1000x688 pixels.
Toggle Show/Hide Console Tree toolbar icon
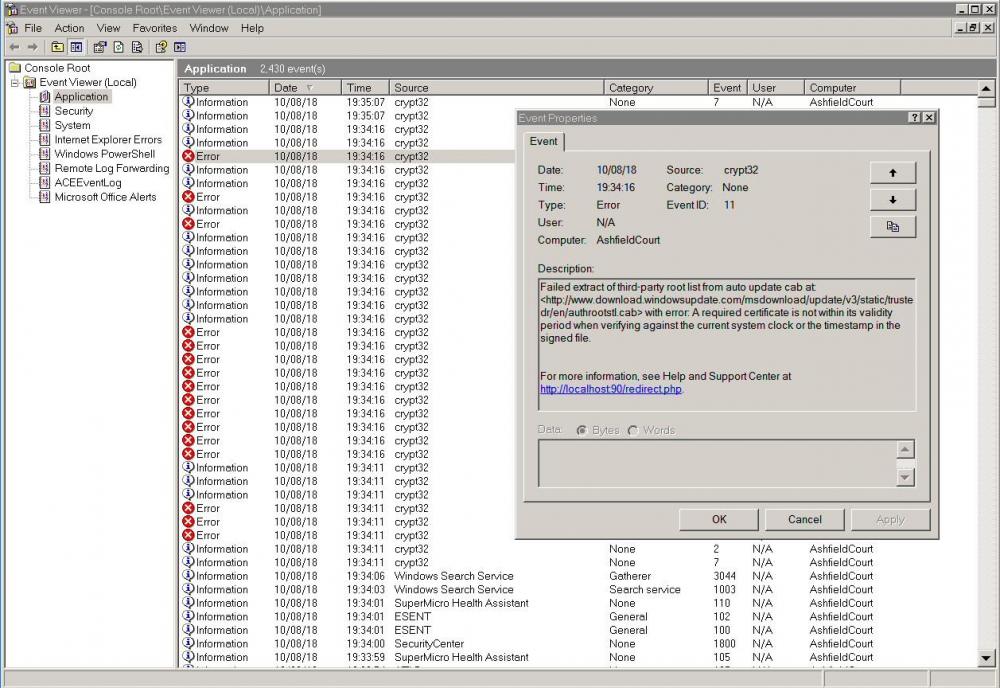[76, 47]
